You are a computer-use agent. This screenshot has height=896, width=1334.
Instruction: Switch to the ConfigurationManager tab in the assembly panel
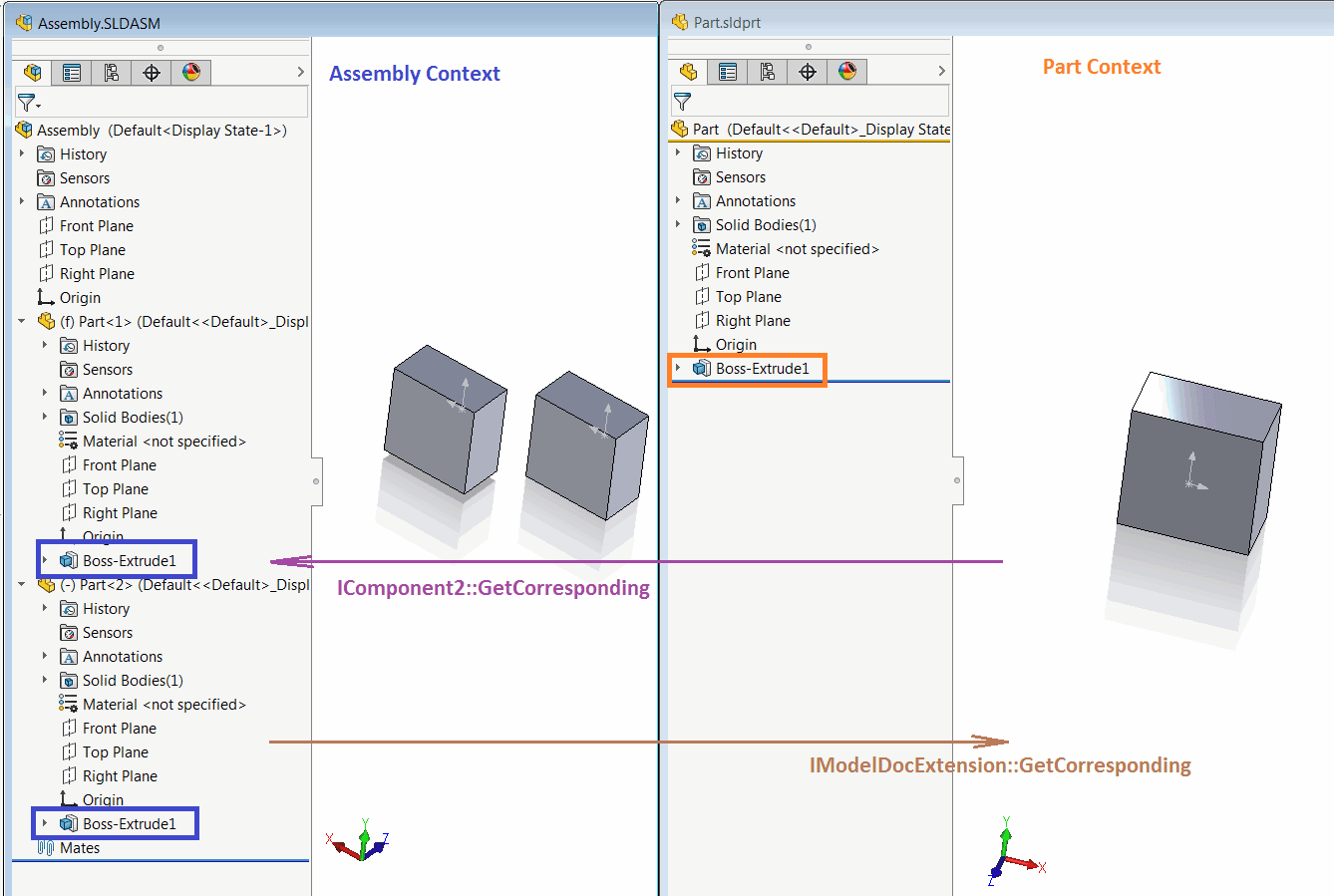[111, 72]
